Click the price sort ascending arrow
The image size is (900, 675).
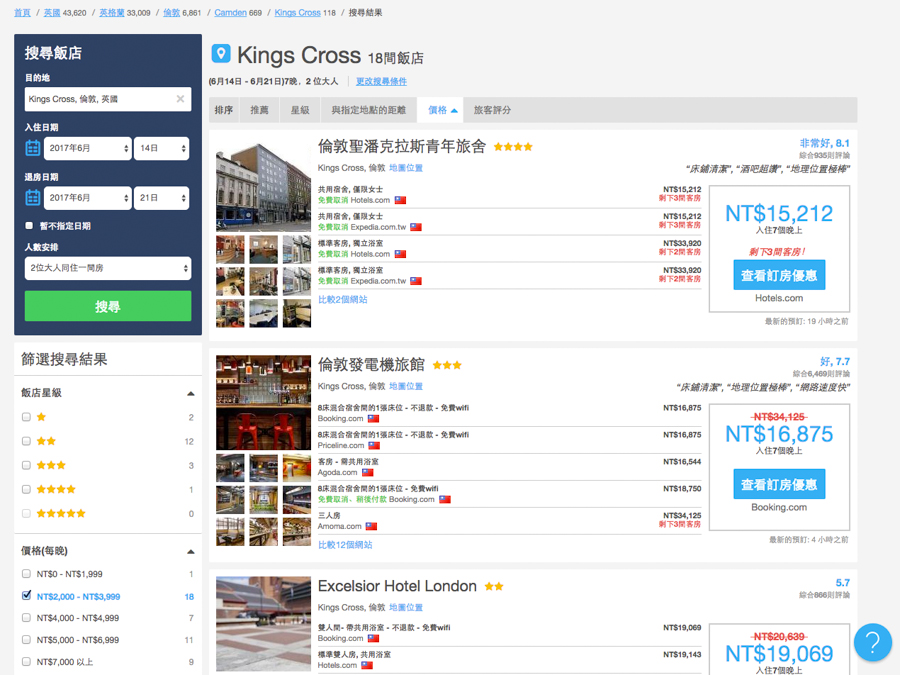(x=454, y=111)
